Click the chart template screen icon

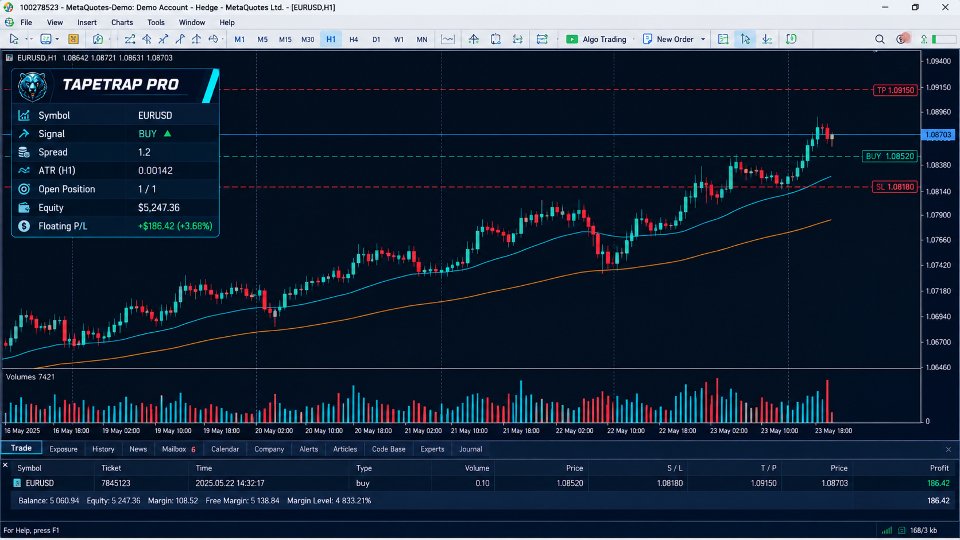(x=45, y=39)
